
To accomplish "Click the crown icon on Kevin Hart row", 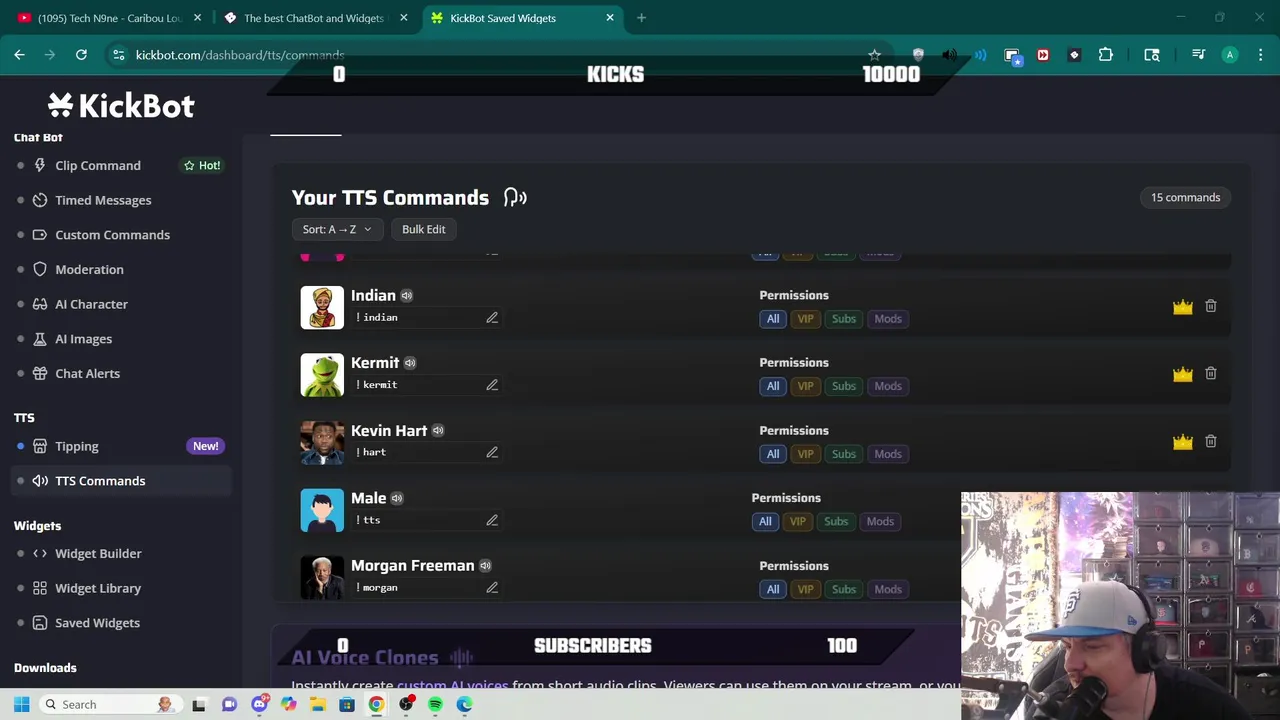I will (x=1183, y=442).
